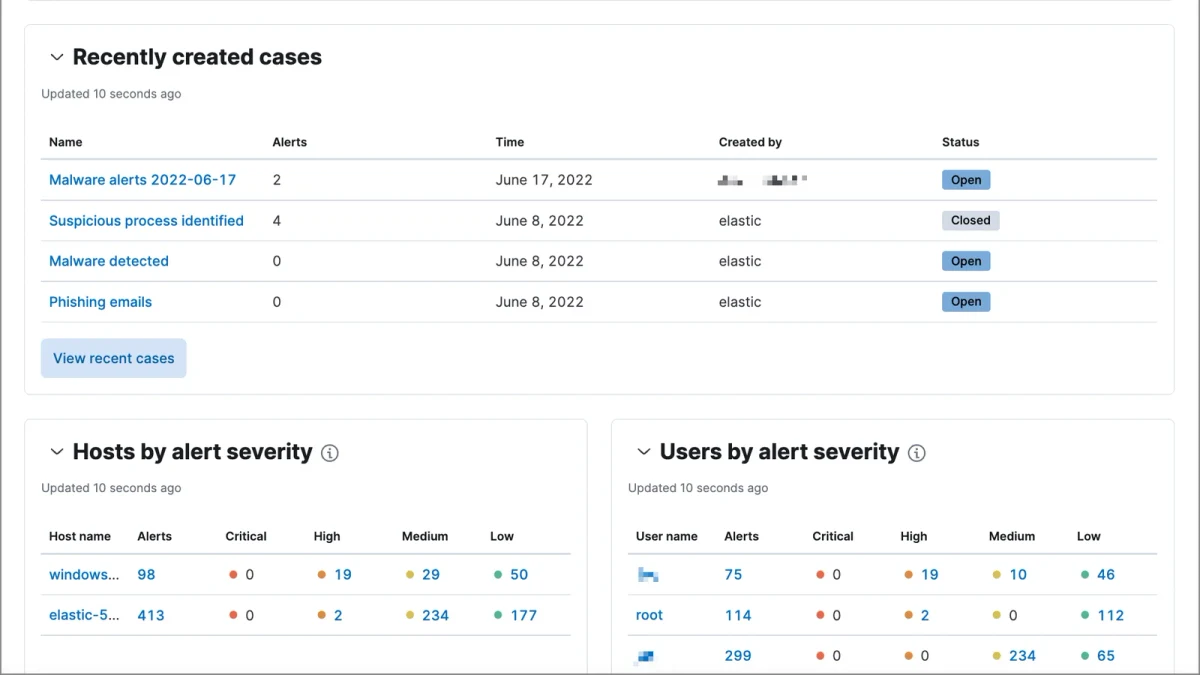Click the Status column header in cases table

(x=961, y=142)
